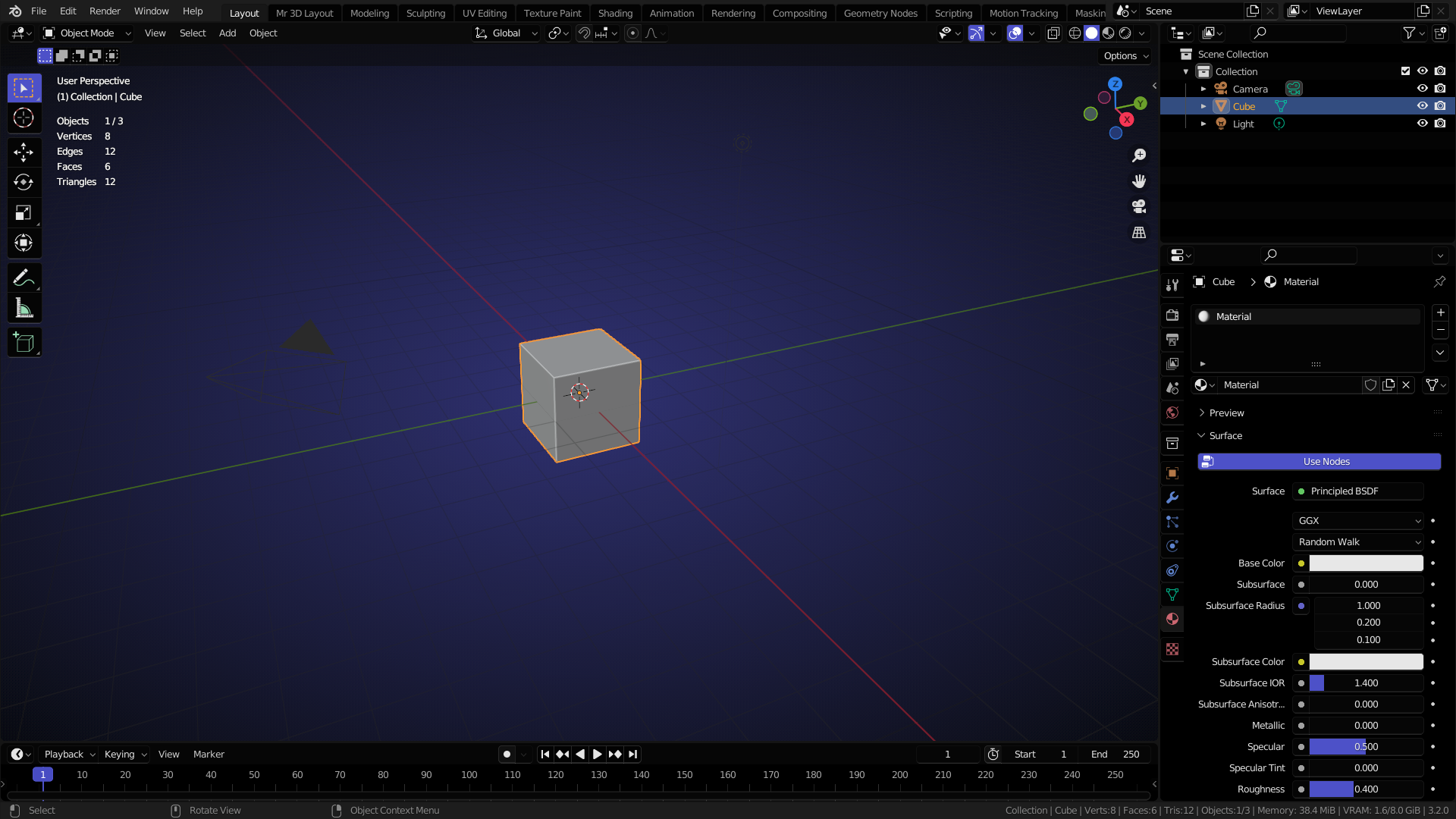Hide the Light object in the outliner
Image resolution: width=1456 pixels, height=819 pixels.
point(1422,123)
